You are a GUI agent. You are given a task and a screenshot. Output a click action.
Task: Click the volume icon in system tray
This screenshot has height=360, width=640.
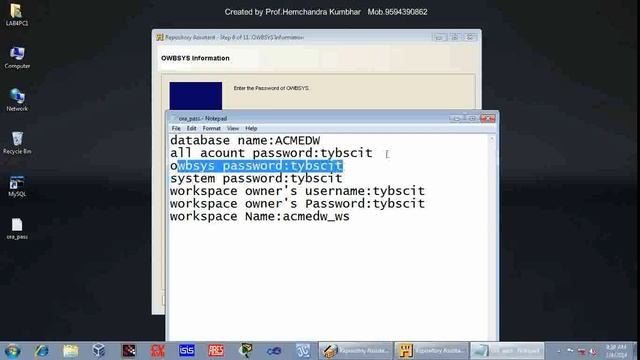coord(593,351)
